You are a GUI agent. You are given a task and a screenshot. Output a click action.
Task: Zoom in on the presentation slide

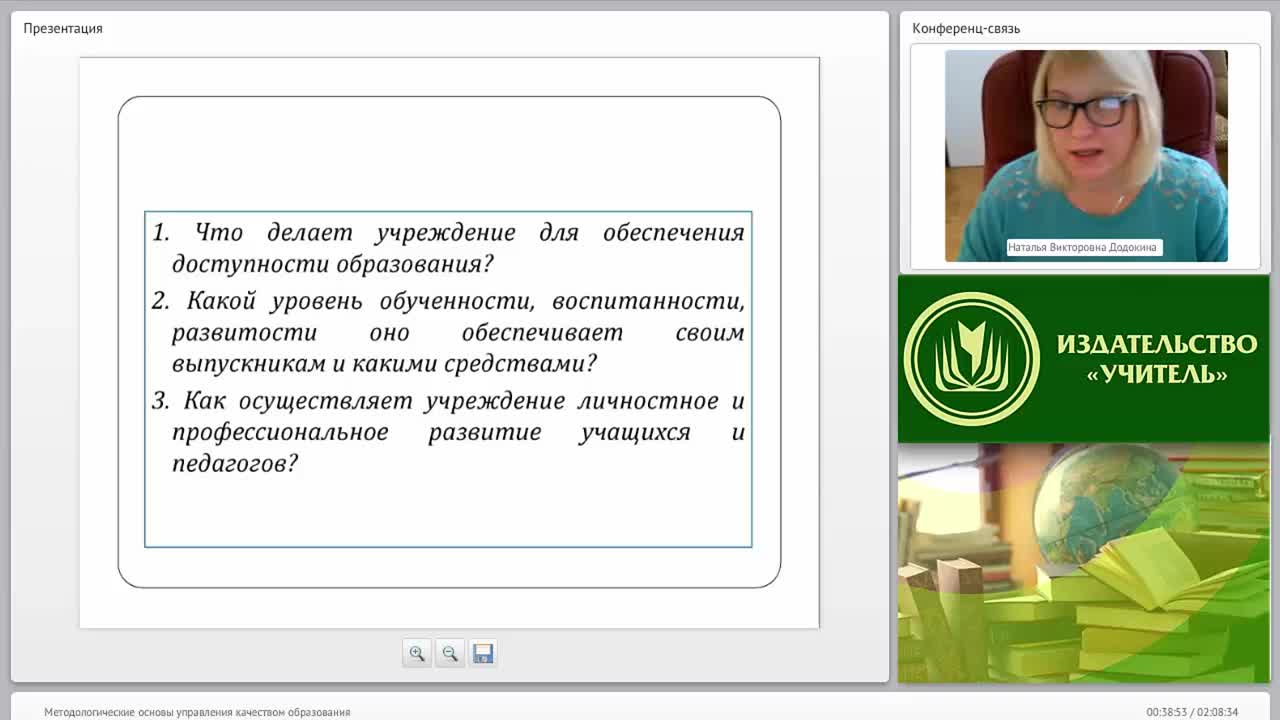click(x=417, y=653)
